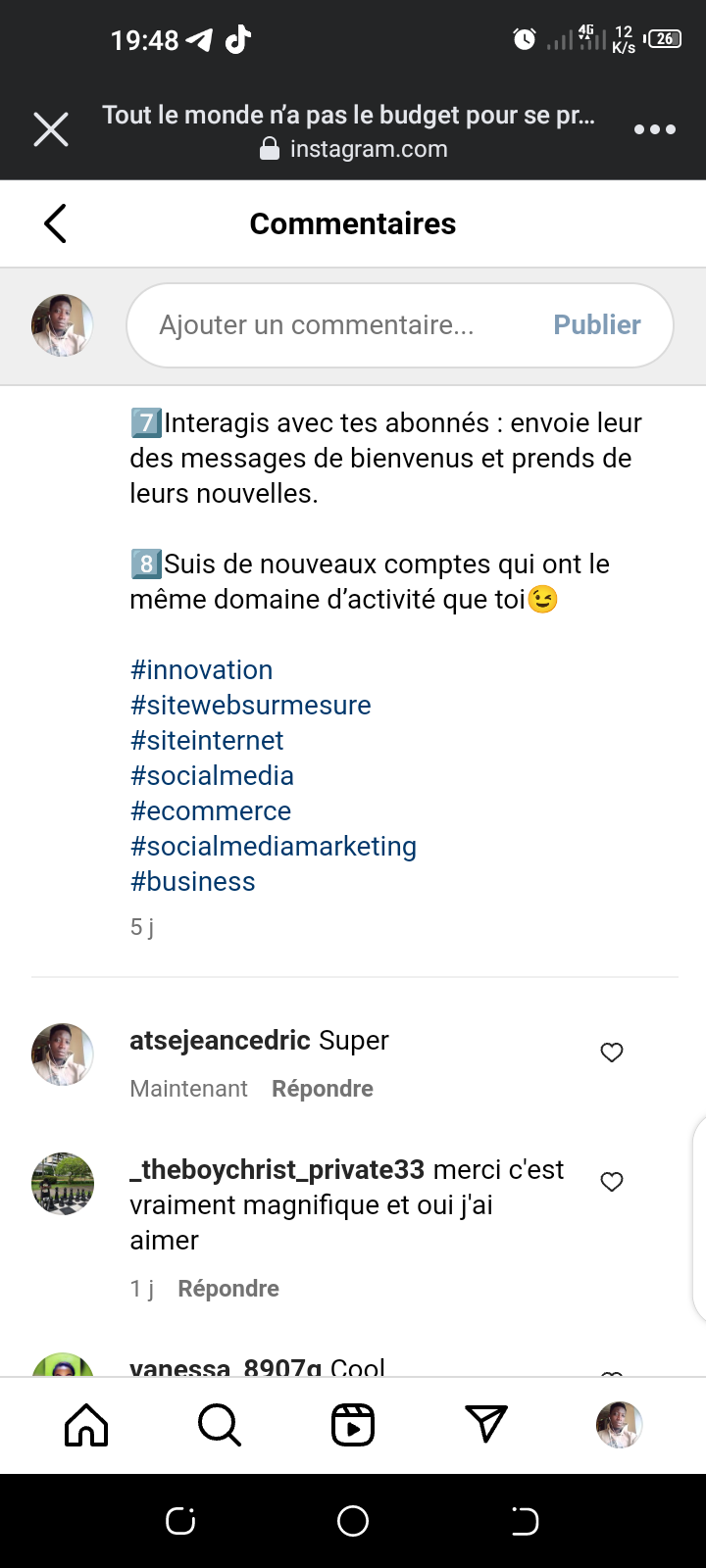706x1568 pixels.
Task: Open the three-dot browser options menu
Action: [x=654, y=129]
